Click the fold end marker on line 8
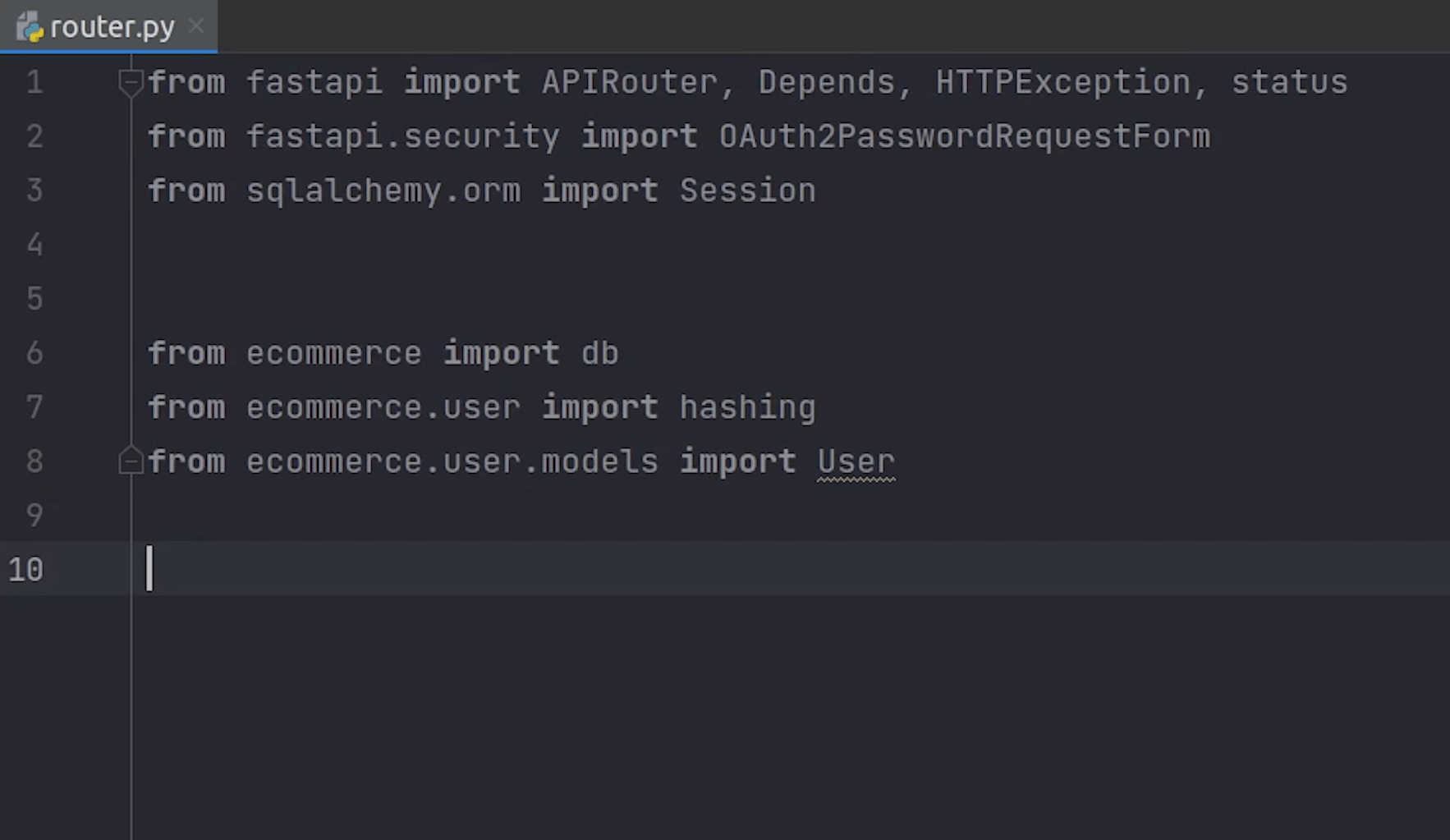Screen dimensions: 1450x840 pos(131,461)
